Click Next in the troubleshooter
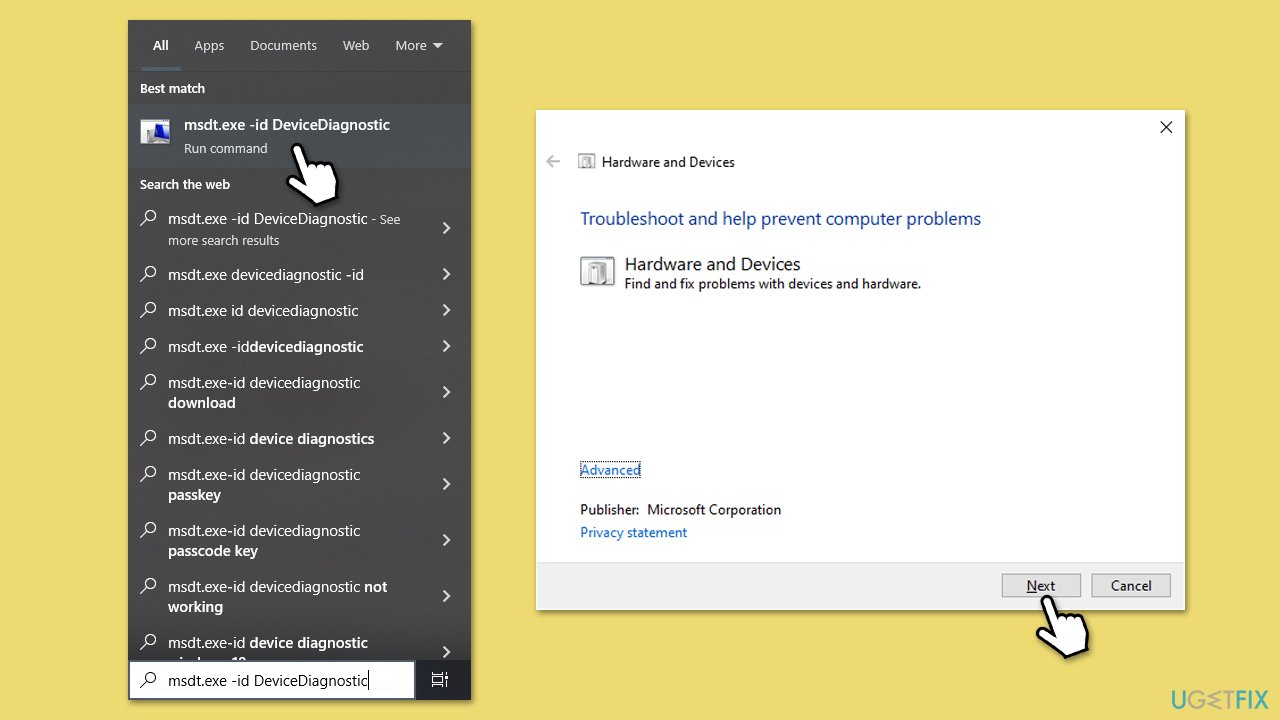This screenshot has height=720, width=1280. [1041, 586]
